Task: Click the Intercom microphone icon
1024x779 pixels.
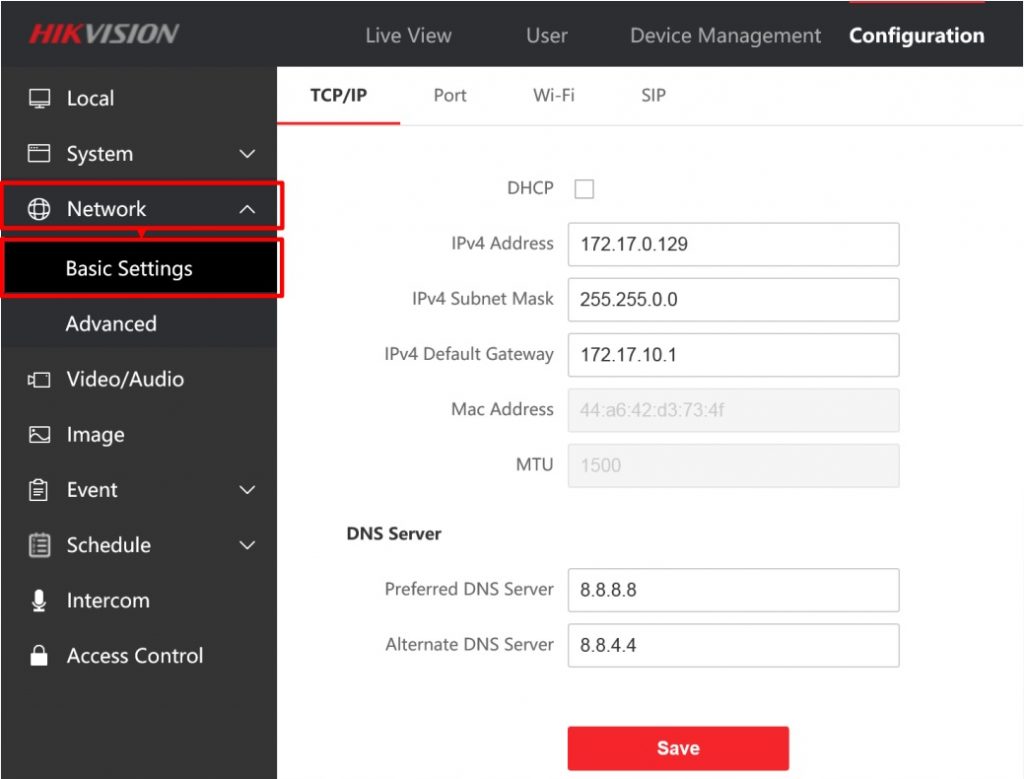Action: [x=39, y=601]
